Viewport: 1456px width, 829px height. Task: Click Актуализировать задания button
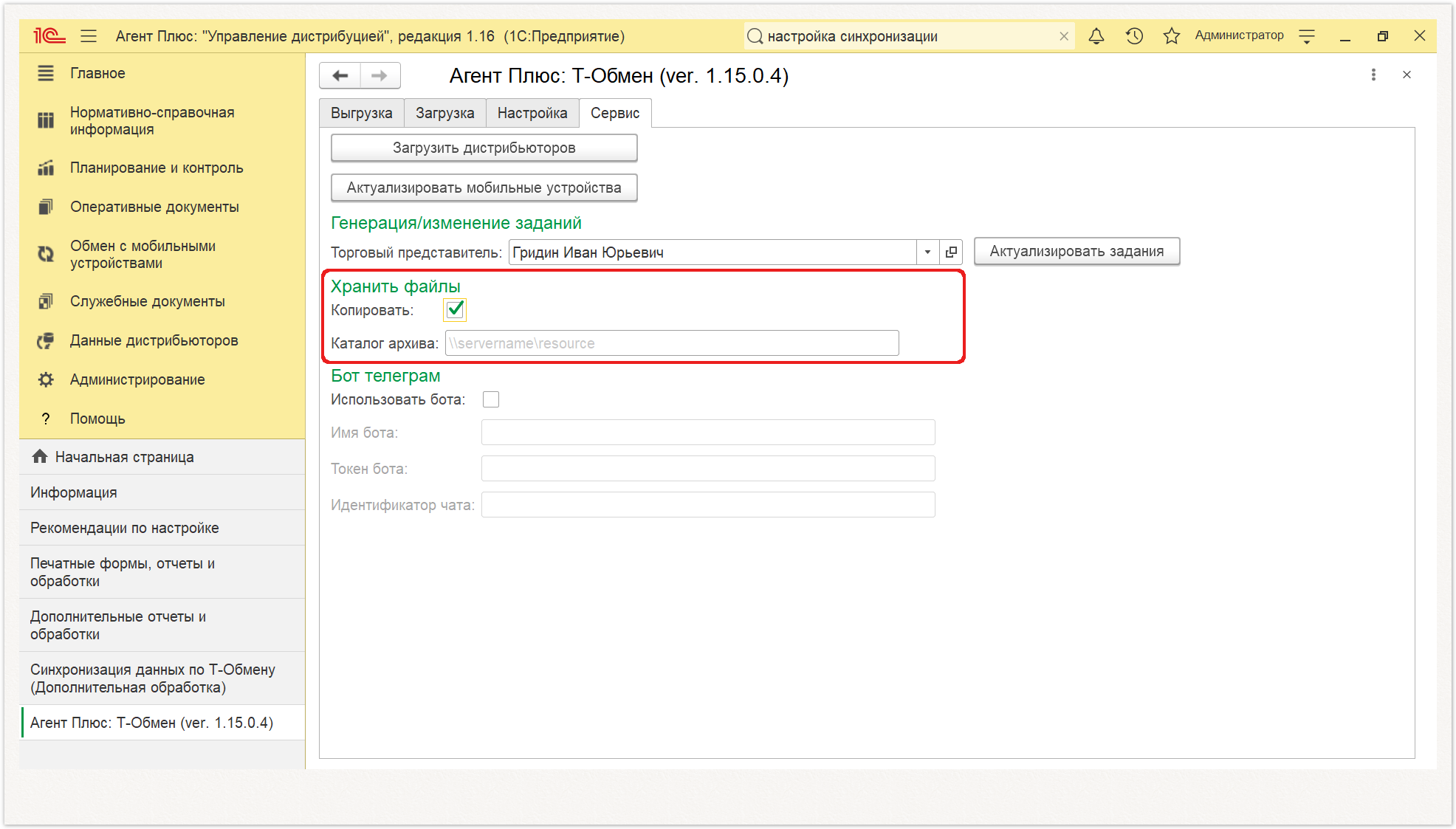tap(1076, 251)
